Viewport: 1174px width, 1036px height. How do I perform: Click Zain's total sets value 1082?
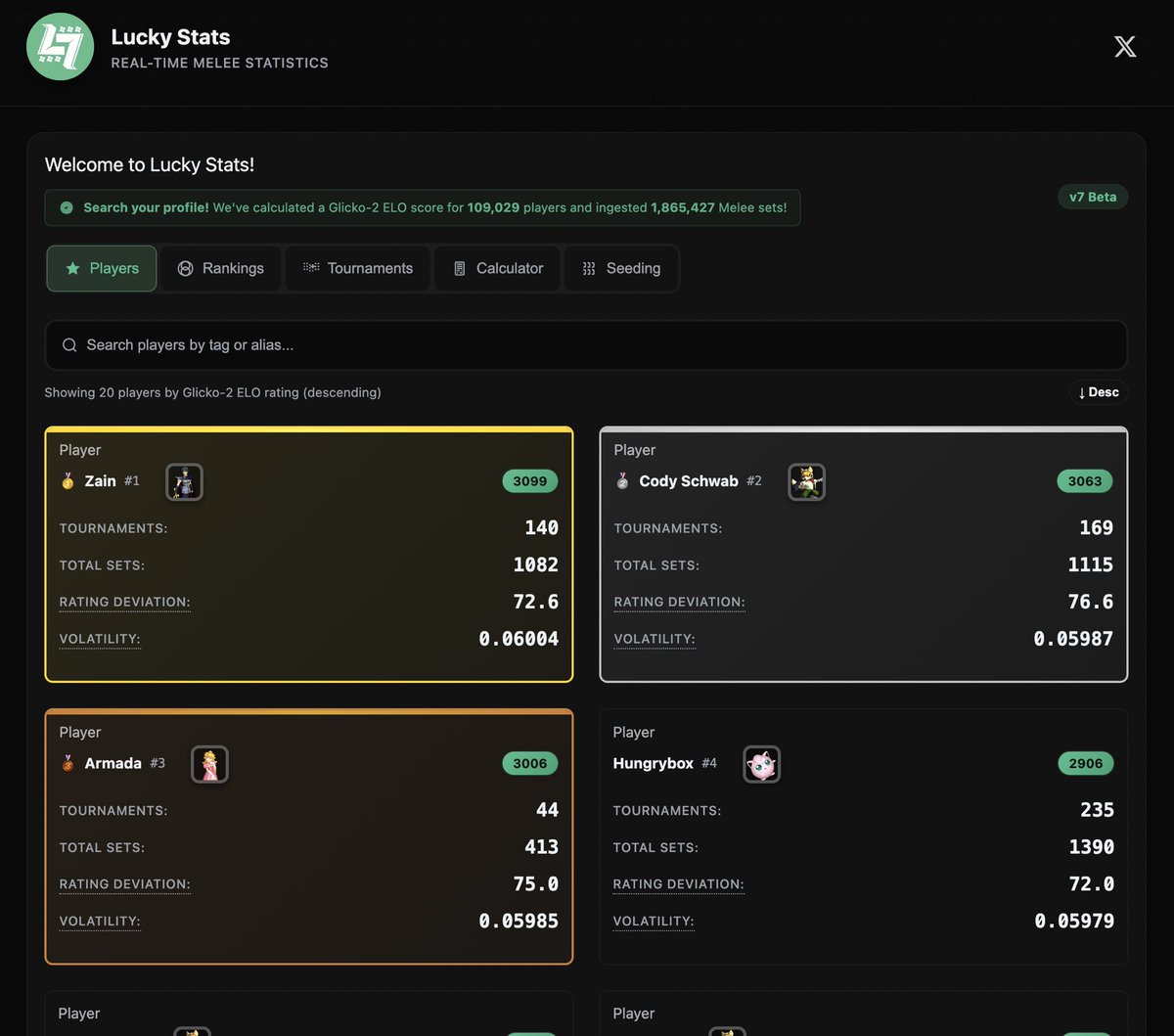pyautogui.click(x=536, y=564)
